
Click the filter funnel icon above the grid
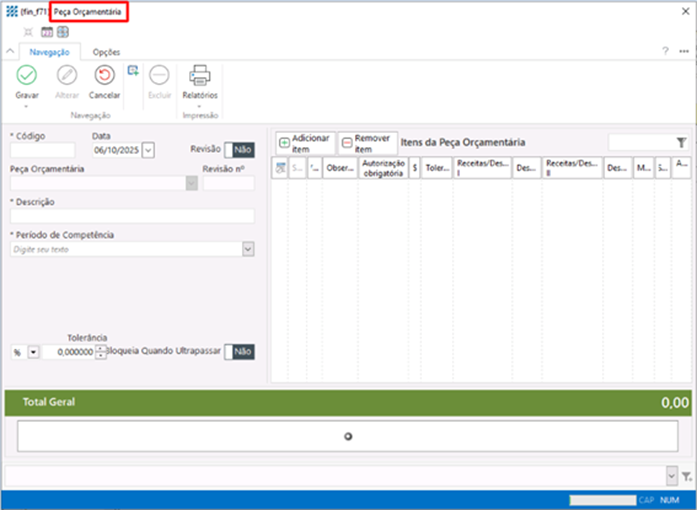(x=681, y=143)
